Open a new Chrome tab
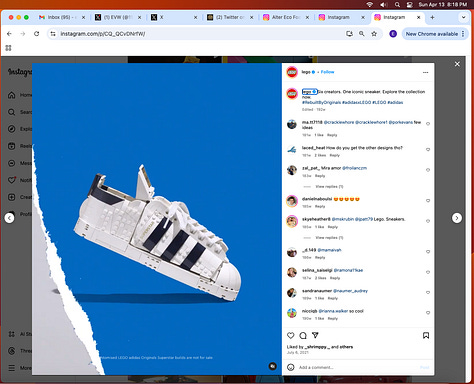474x384 pixels. tap(432, 17)
